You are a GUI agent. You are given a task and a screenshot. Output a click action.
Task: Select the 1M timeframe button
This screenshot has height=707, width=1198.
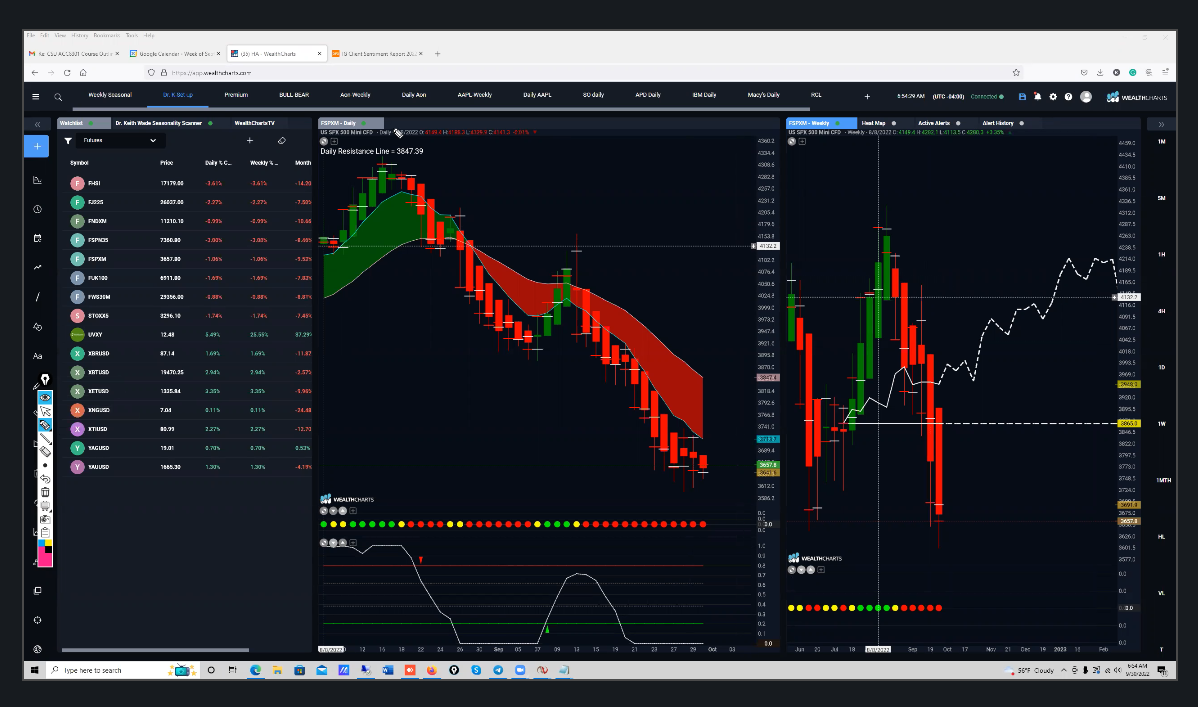click(x=1161, y=141)
